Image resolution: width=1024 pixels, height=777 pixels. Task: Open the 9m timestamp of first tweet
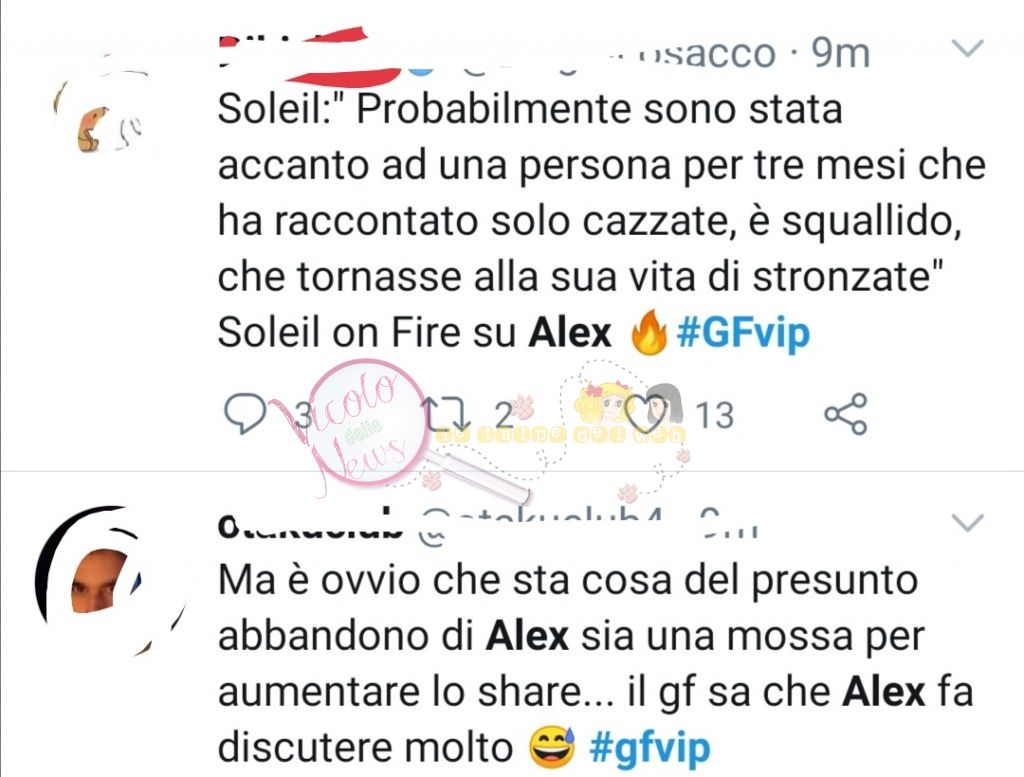point(841,54)
